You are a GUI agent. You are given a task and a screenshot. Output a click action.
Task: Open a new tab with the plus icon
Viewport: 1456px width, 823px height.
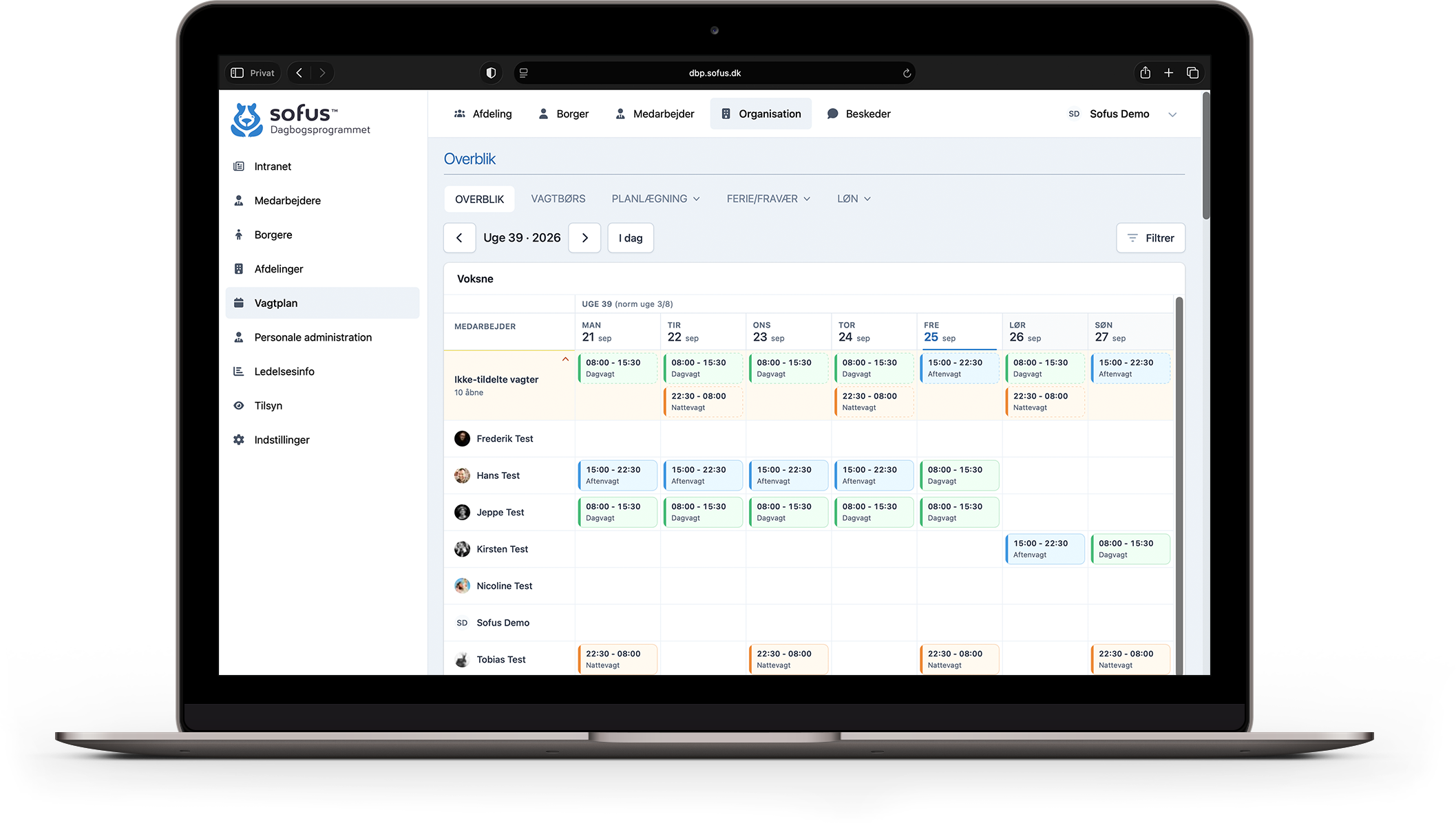click(1169, 73)
